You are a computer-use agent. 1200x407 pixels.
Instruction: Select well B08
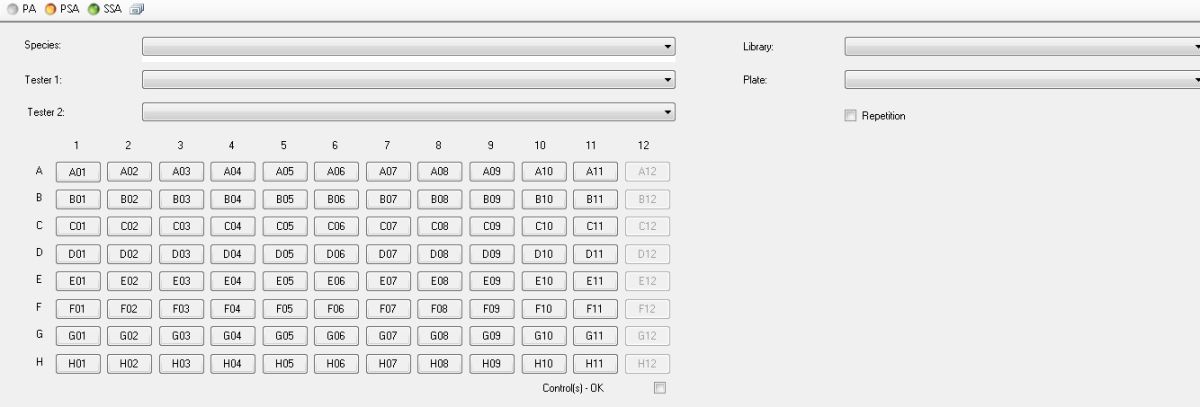point(440,199)
